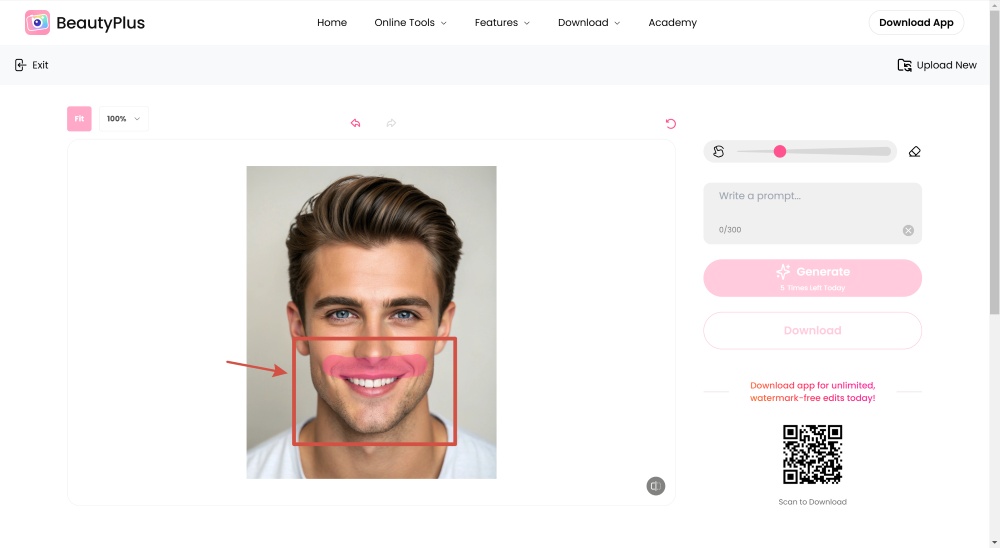The height and width of the screenshot is (548, 1000).
Task: Toggle the before/after compare icon
Action: tap(656, 486)
